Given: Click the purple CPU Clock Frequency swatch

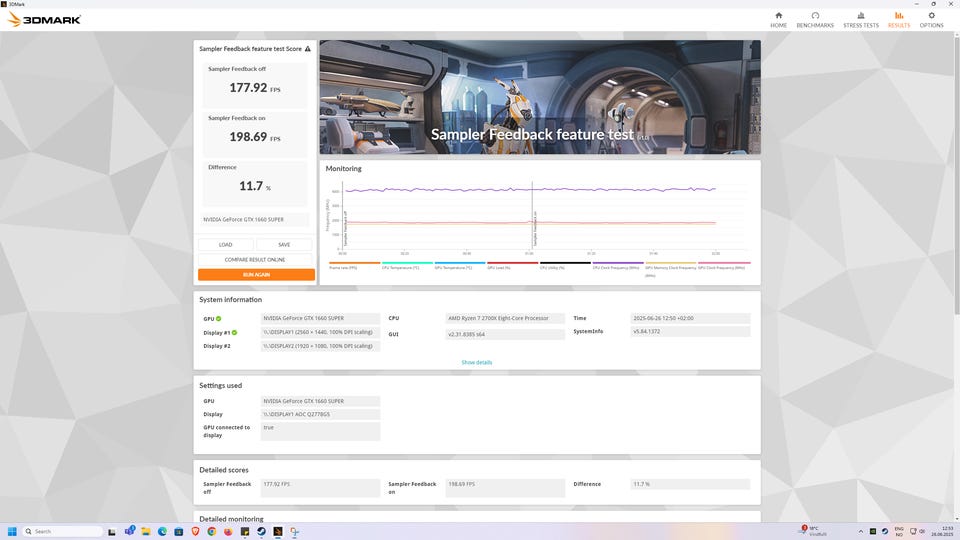Looking at the screenshot, I should point(617,264).
